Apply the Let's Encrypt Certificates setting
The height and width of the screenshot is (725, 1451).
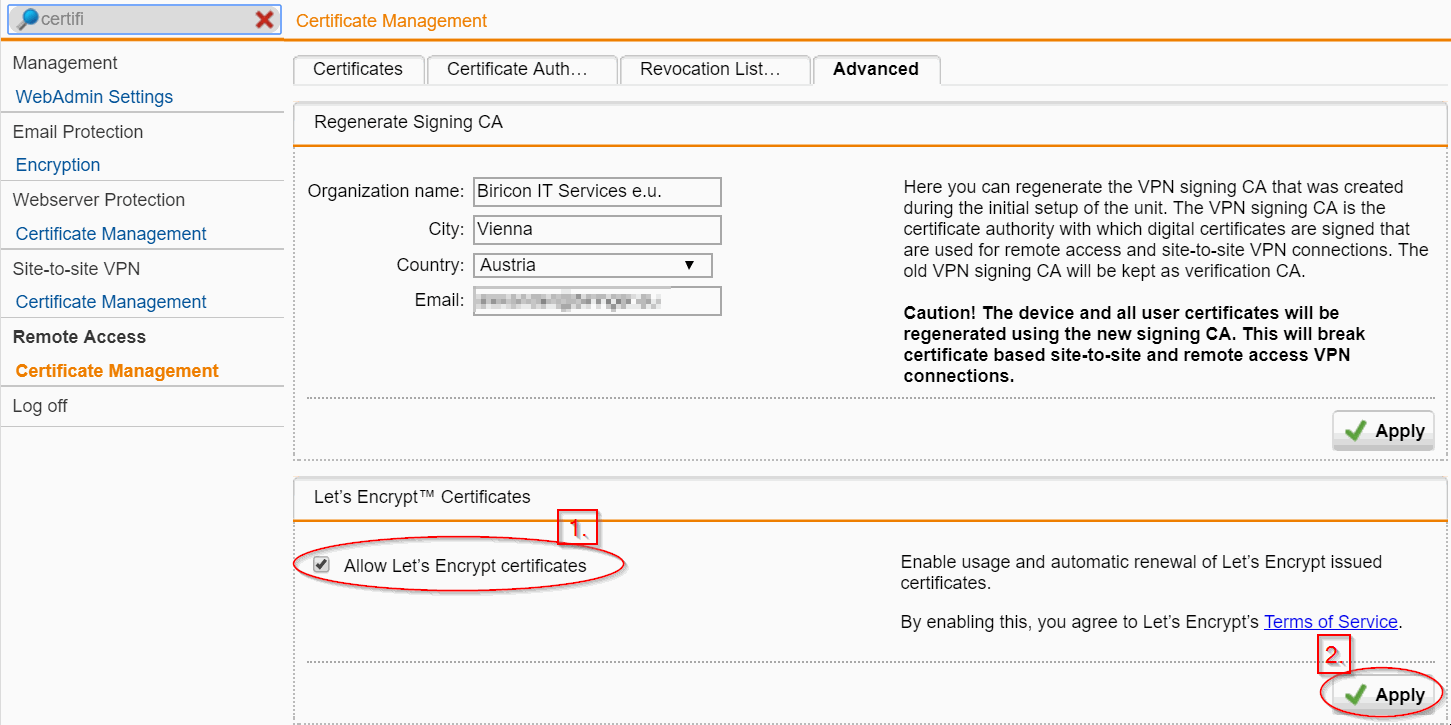pyautogui.click(x=1384, y=694)
